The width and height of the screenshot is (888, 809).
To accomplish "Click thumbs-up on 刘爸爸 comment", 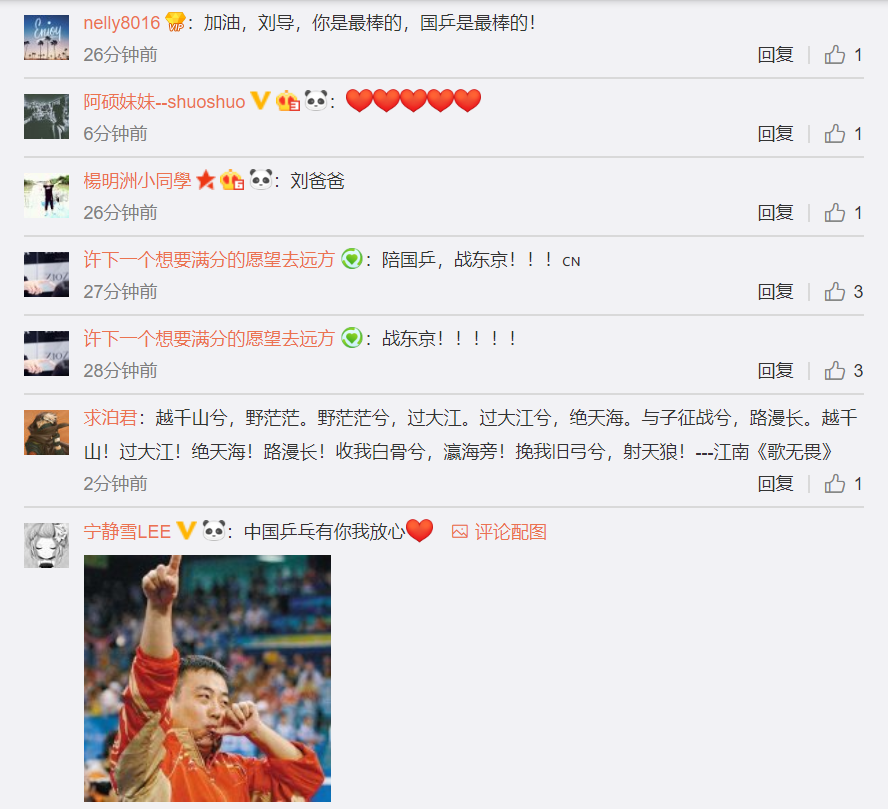I will (835, 213).
